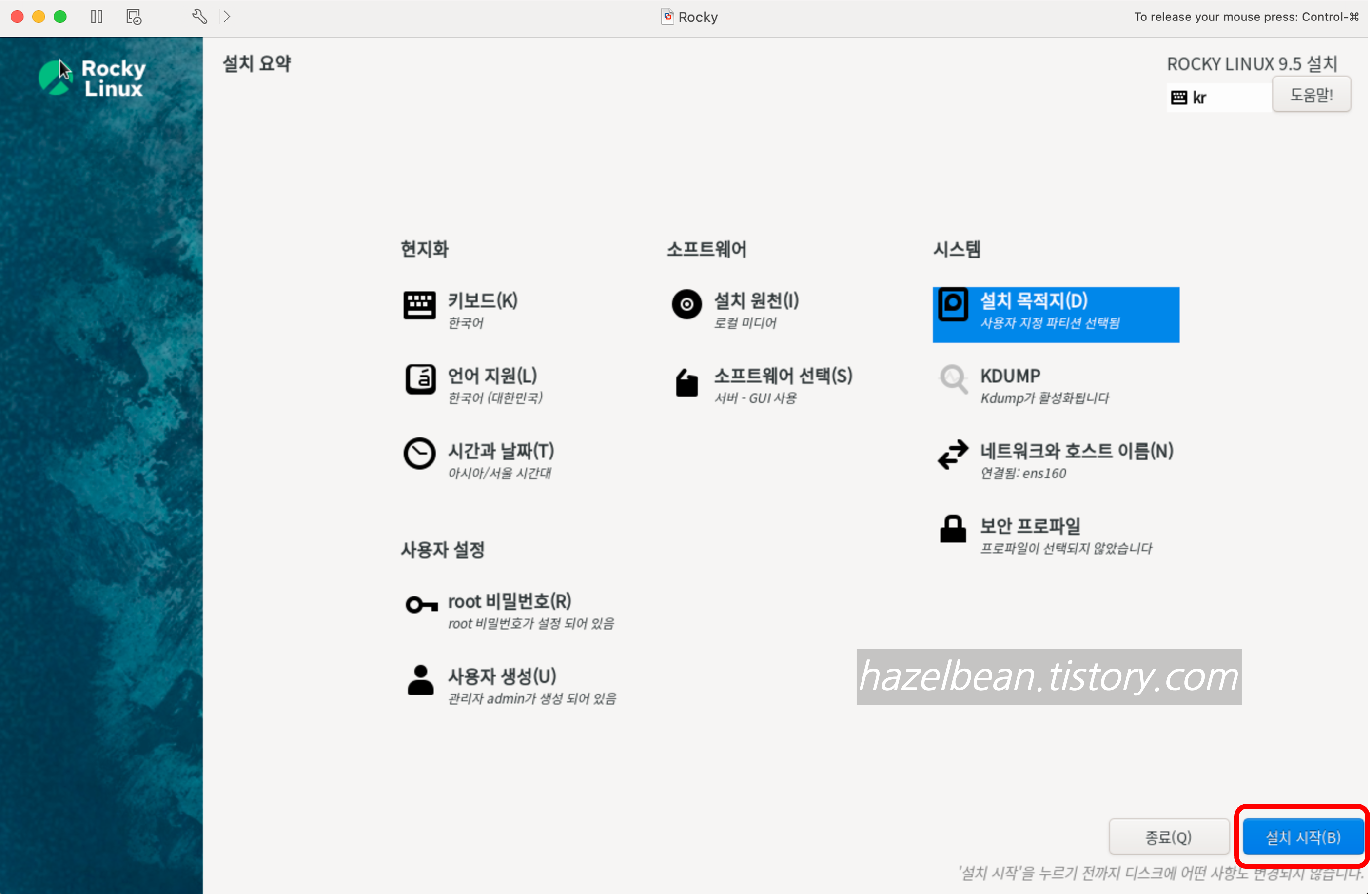Click 'root 비밀번호가 설정 되어 있음' text

pyautogui.click(x=531, y=623)
